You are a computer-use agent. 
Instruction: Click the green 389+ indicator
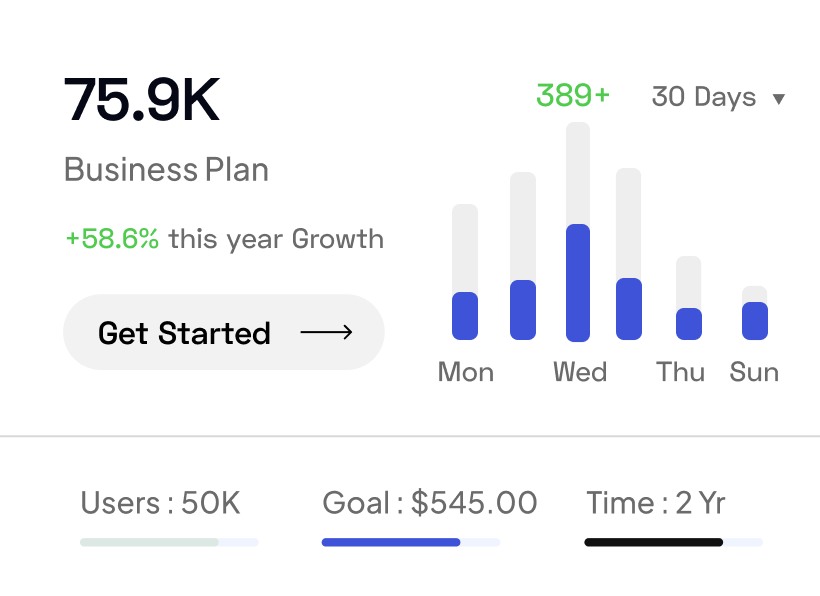coord(572,95)
